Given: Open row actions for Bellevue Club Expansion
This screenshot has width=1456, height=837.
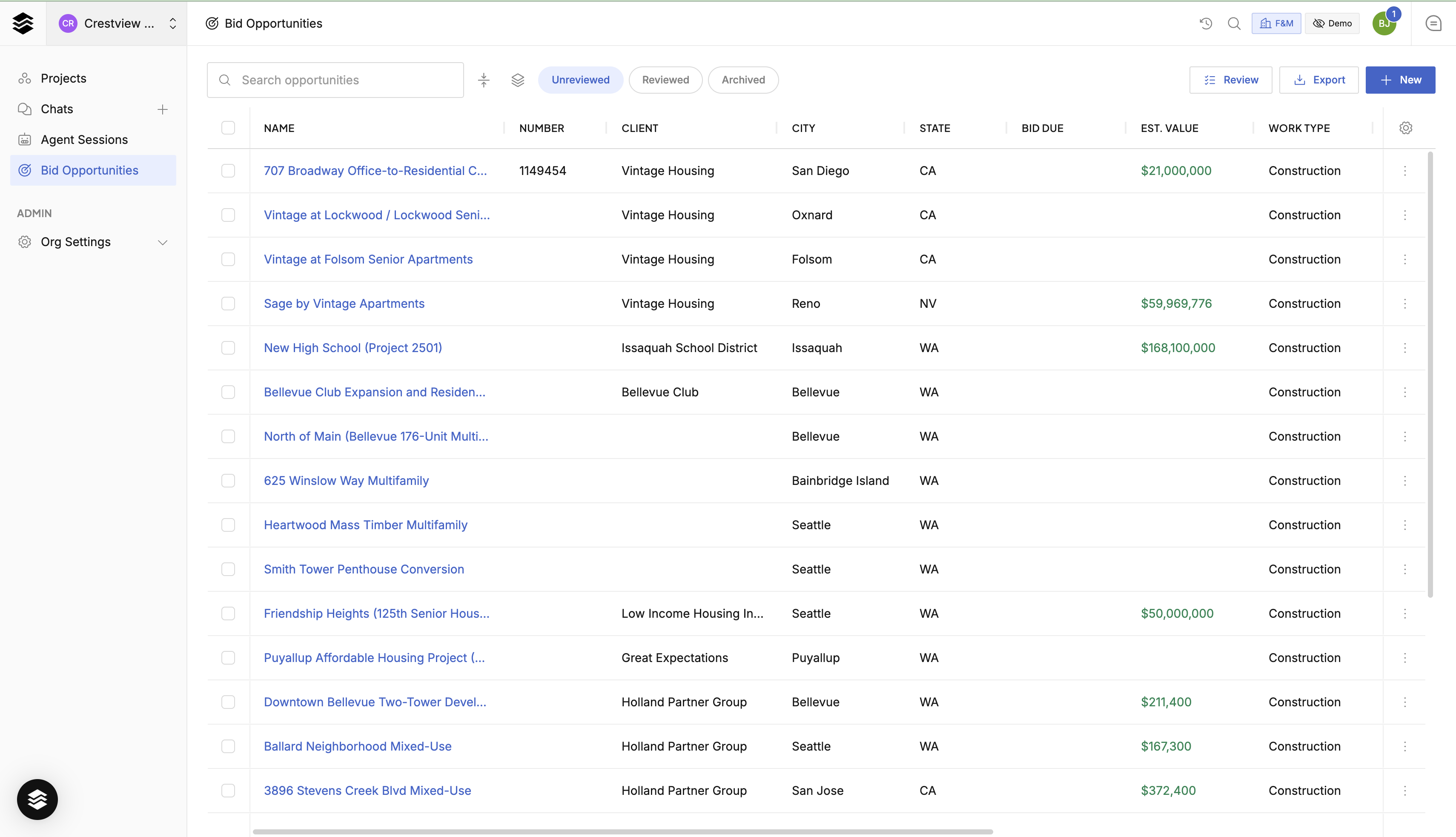Looking at the screenshot, I should 1405,392.
